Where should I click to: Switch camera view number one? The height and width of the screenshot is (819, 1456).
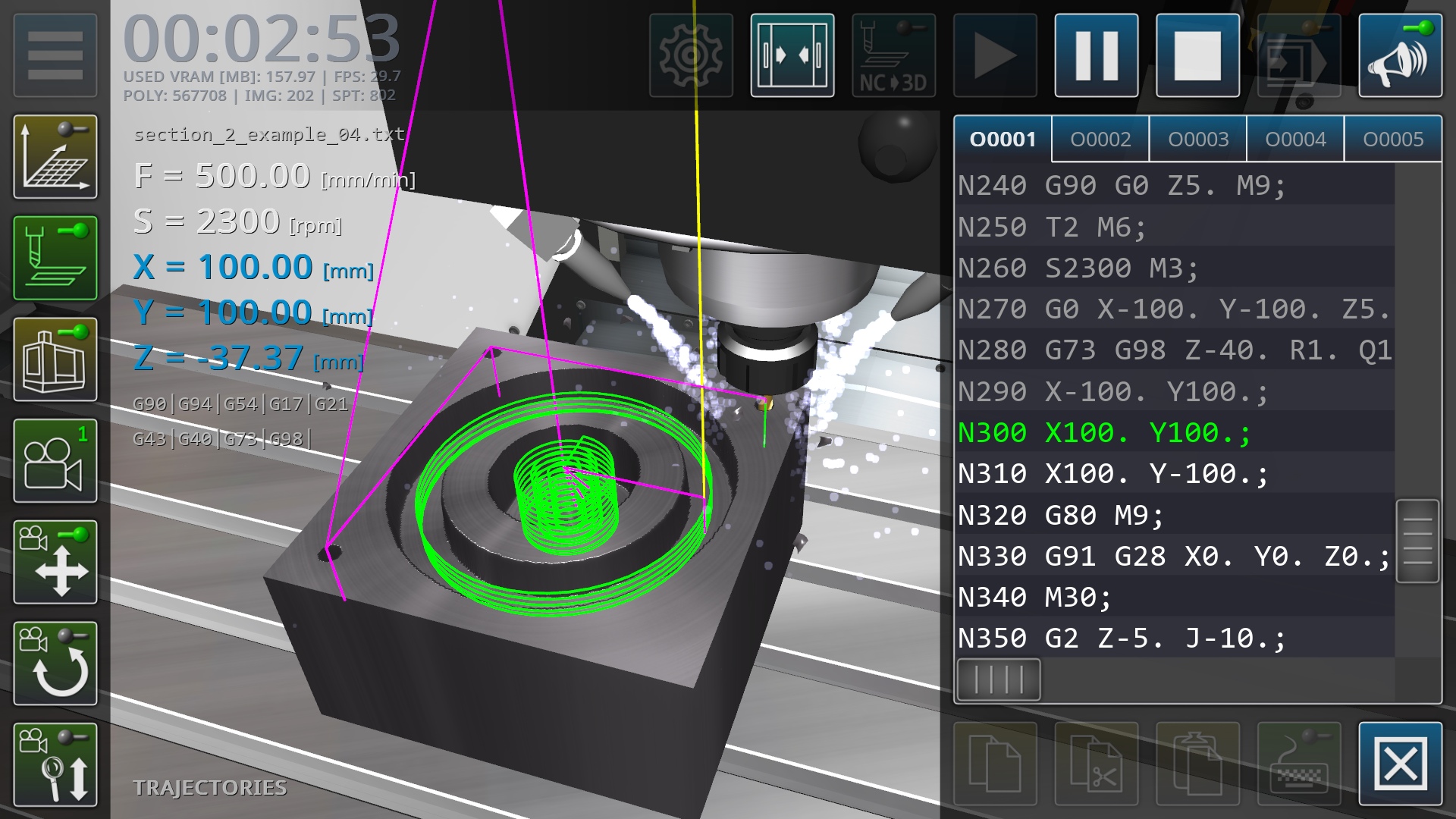(55, 461)
